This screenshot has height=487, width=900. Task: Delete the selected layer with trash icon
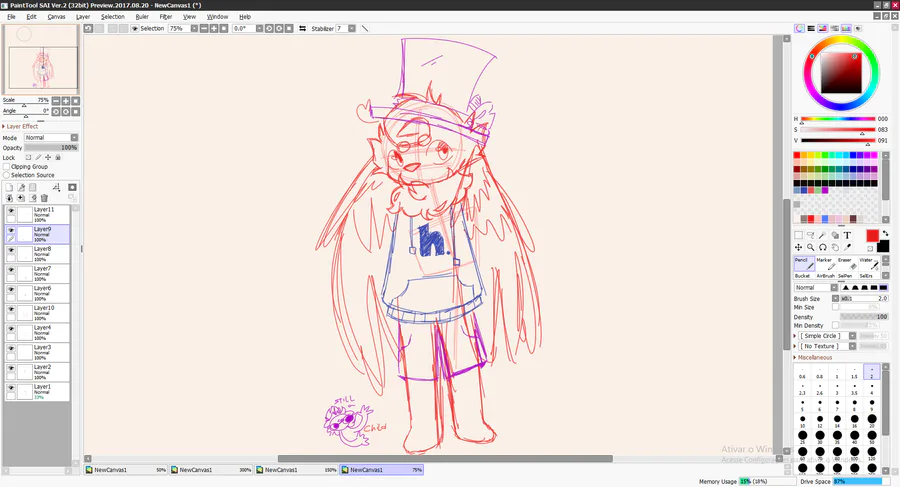(x=44, y=198)
